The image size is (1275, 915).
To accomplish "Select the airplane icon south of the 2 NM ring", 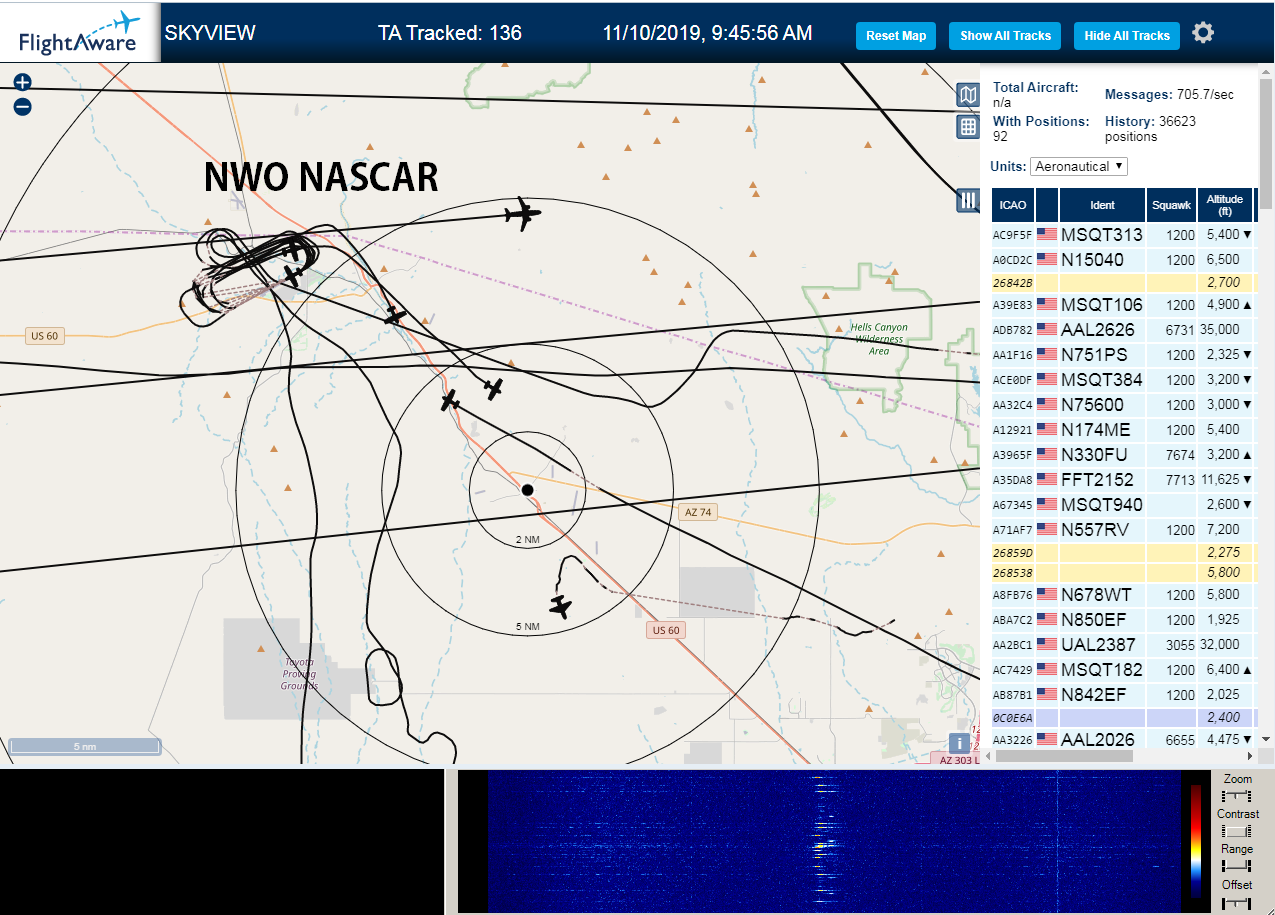I will tap(561, 606).
